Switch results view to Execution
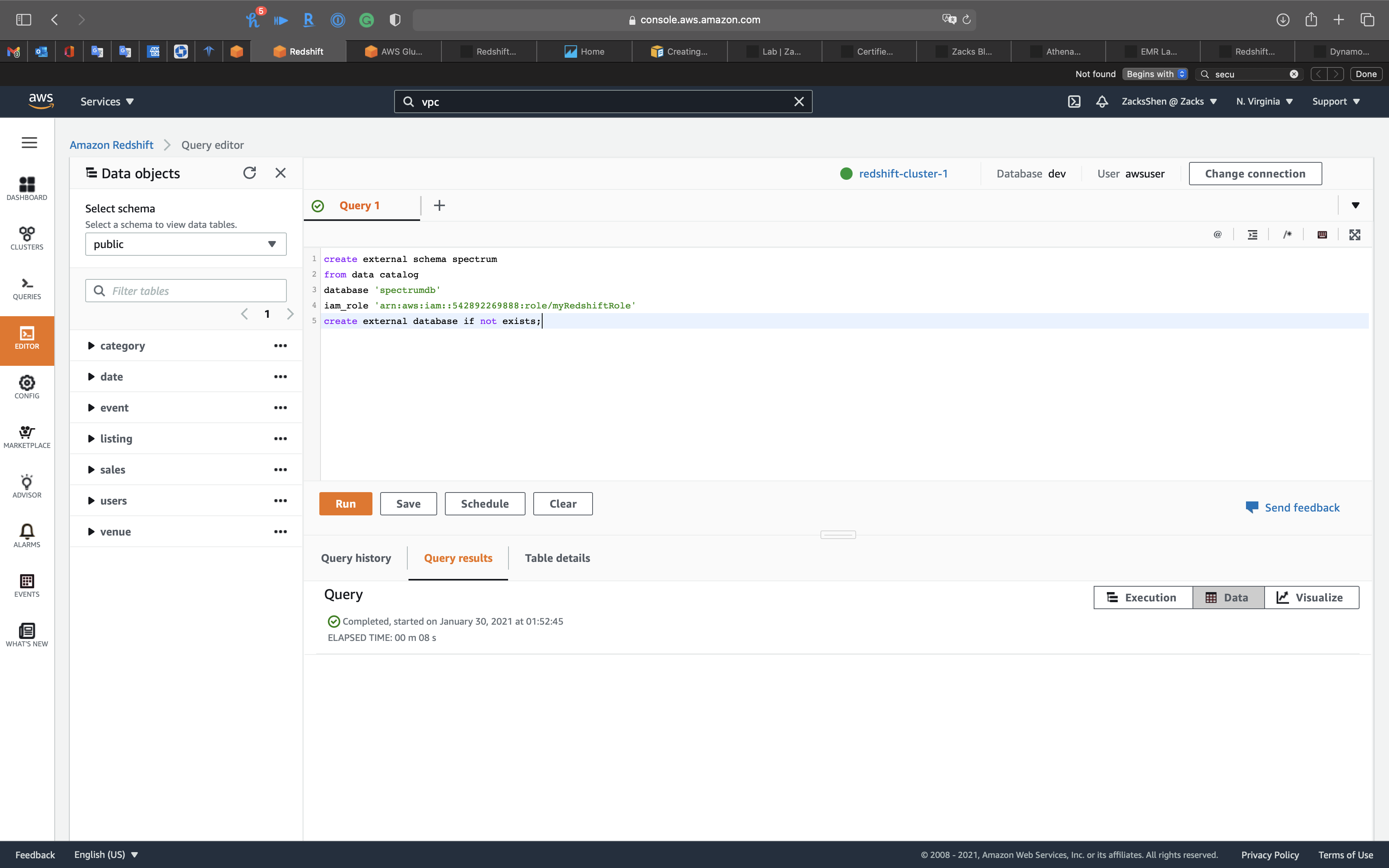 [1142, 598]
